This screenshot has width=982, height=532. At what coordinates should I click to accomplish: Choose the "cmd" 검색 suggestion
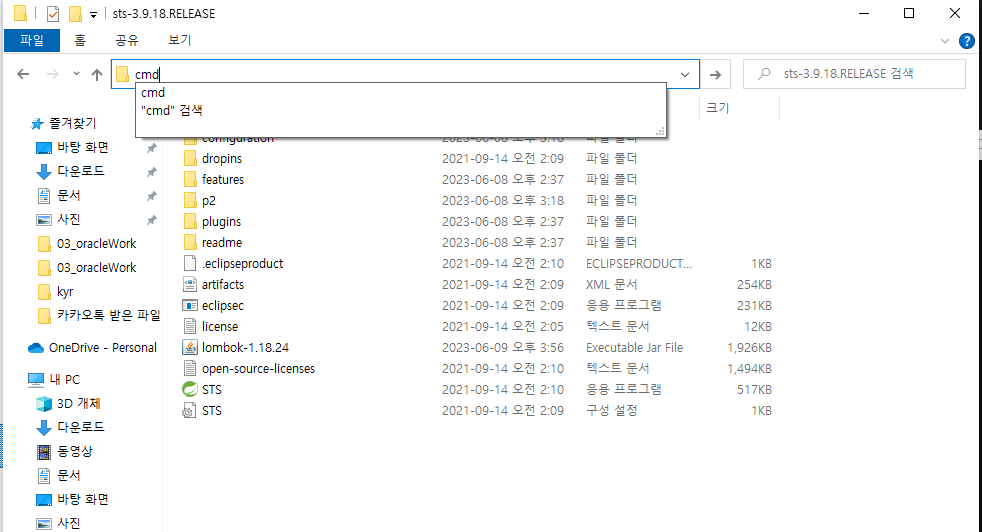click(401, 110)
